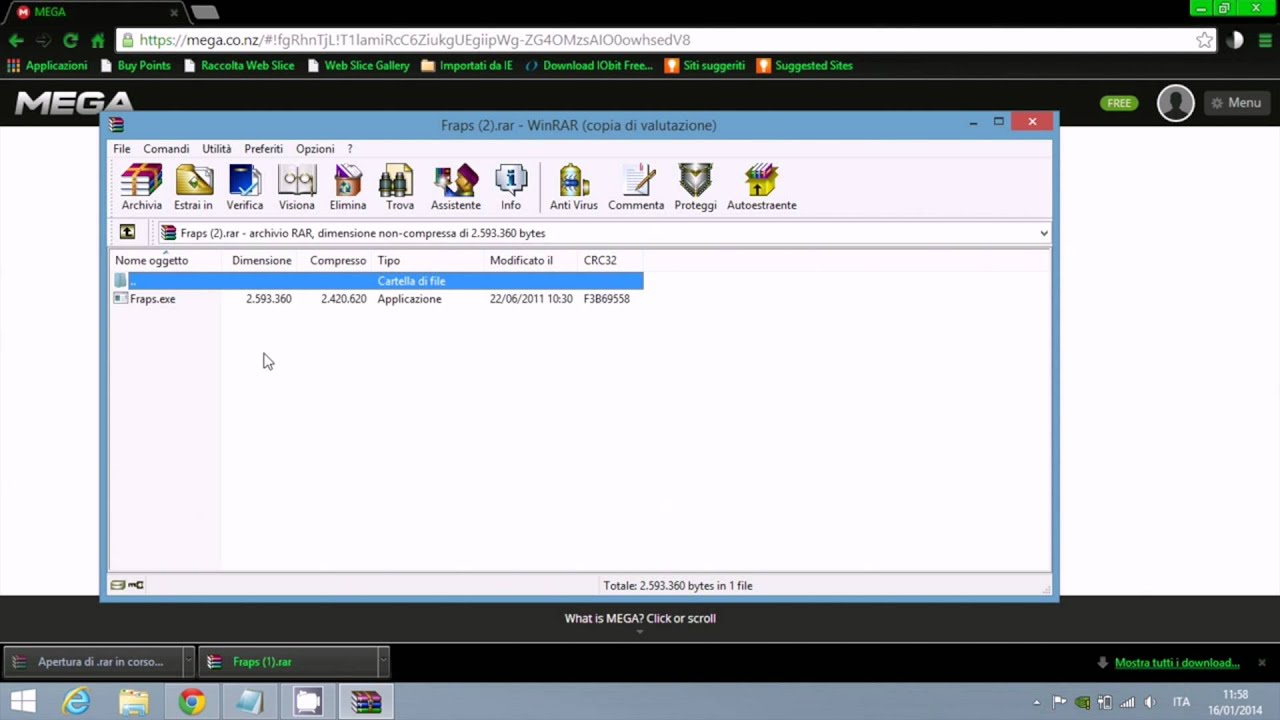Open the Trova search tool
This screenshot has height=720, width=1280.
399,188
